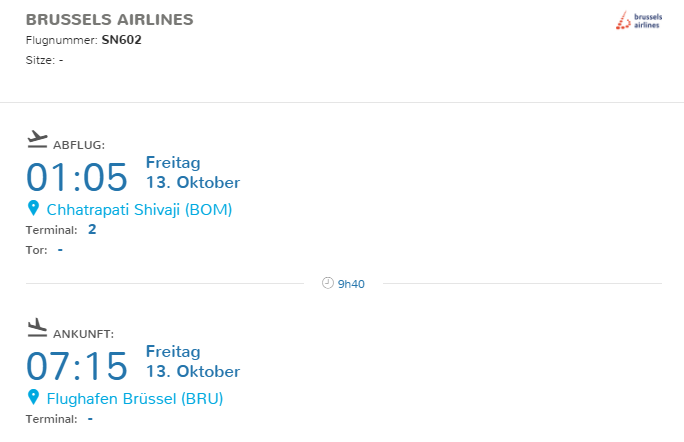684x442 pixels.
Task: Click the arrival time 07:15
Action: point(77,366)
